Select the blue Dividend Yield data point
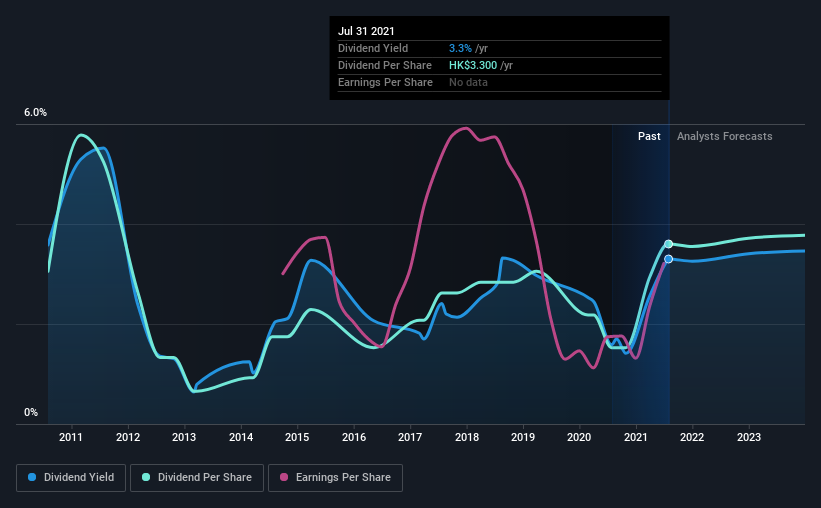Viewport: 821px width, 508px height. (669, 259)
